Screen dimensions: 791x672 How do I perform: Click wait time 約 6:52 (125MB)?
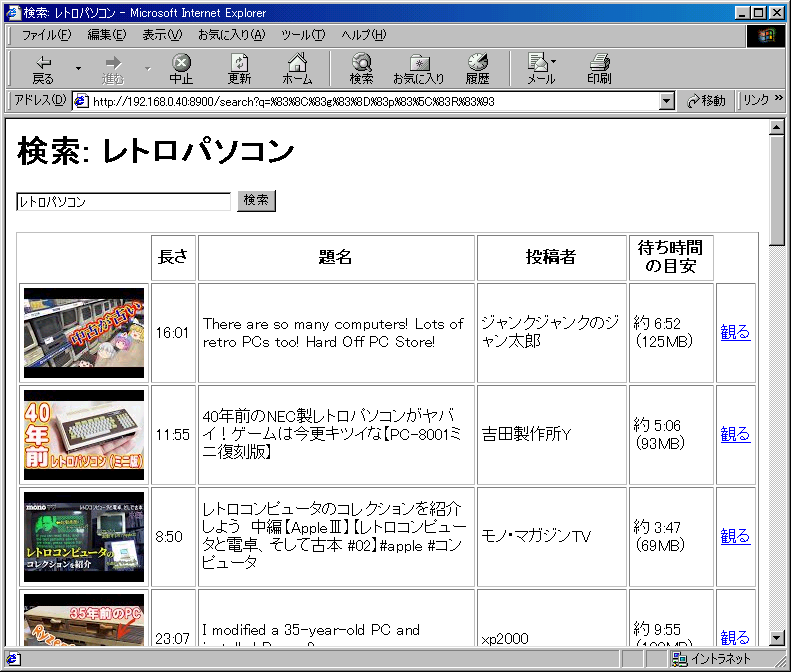click(x=663, y=332)
